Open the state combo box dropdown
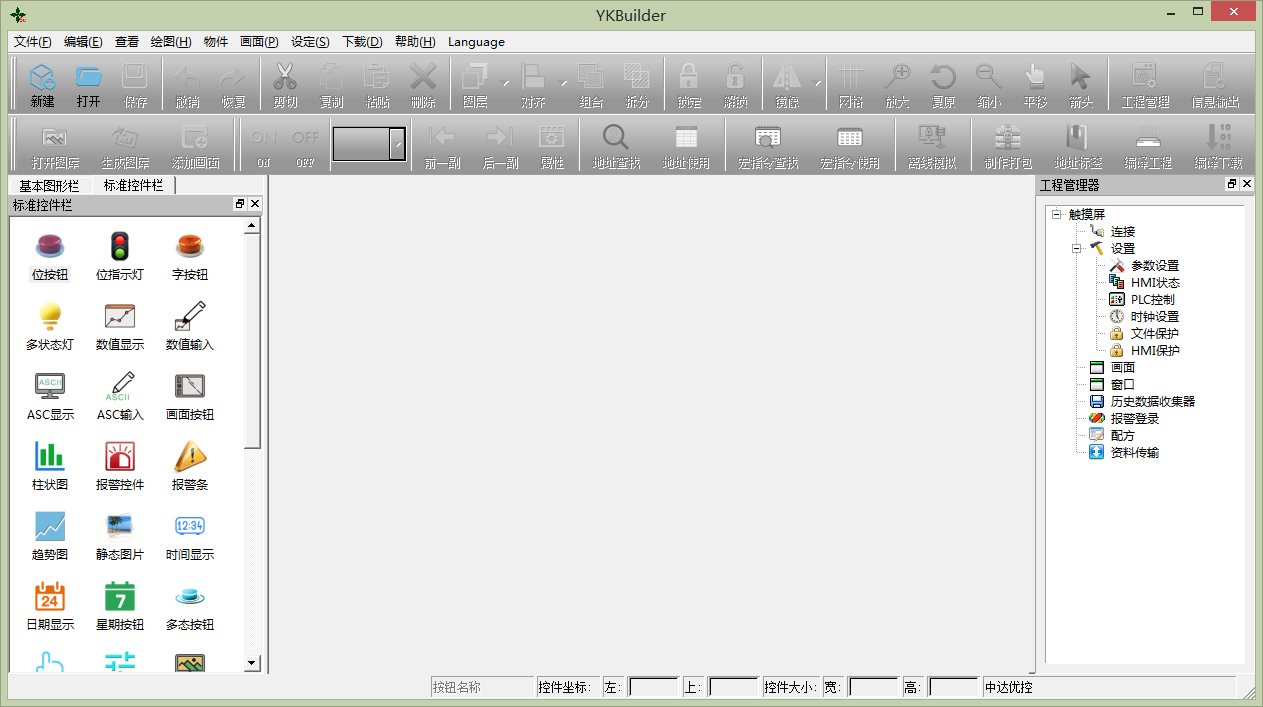Viewport: 1263px width, 707px height. pyautogui.click(x=397, y=144)
